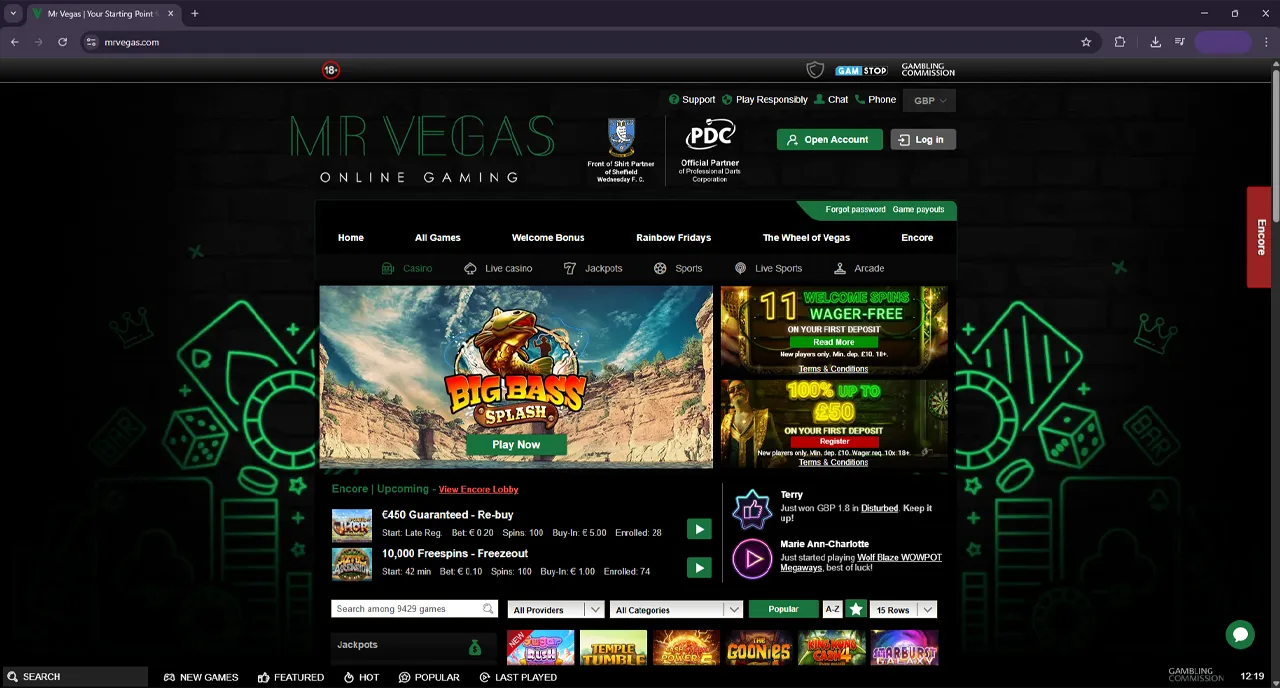Play the 10,000 Freespins Freezeout tournament
Screen dimensions: 1280x688
pyautogui.click(x=699, y=568)
